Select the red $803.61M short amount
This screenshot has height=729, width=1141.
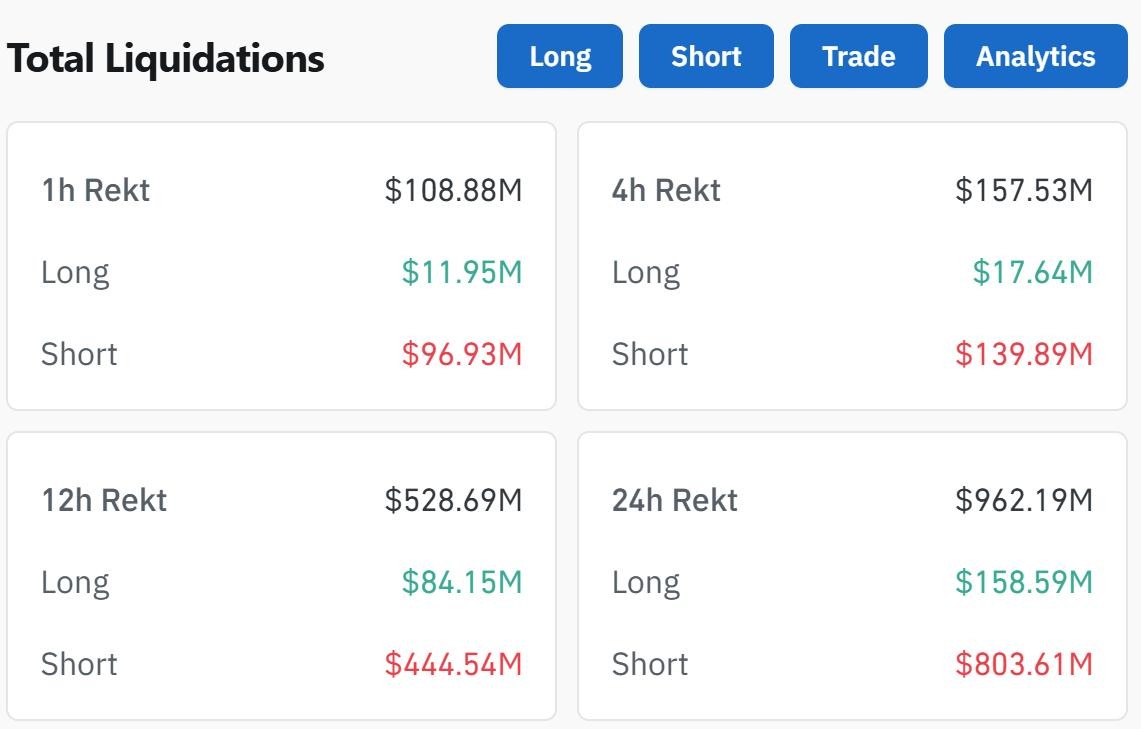1024,664
